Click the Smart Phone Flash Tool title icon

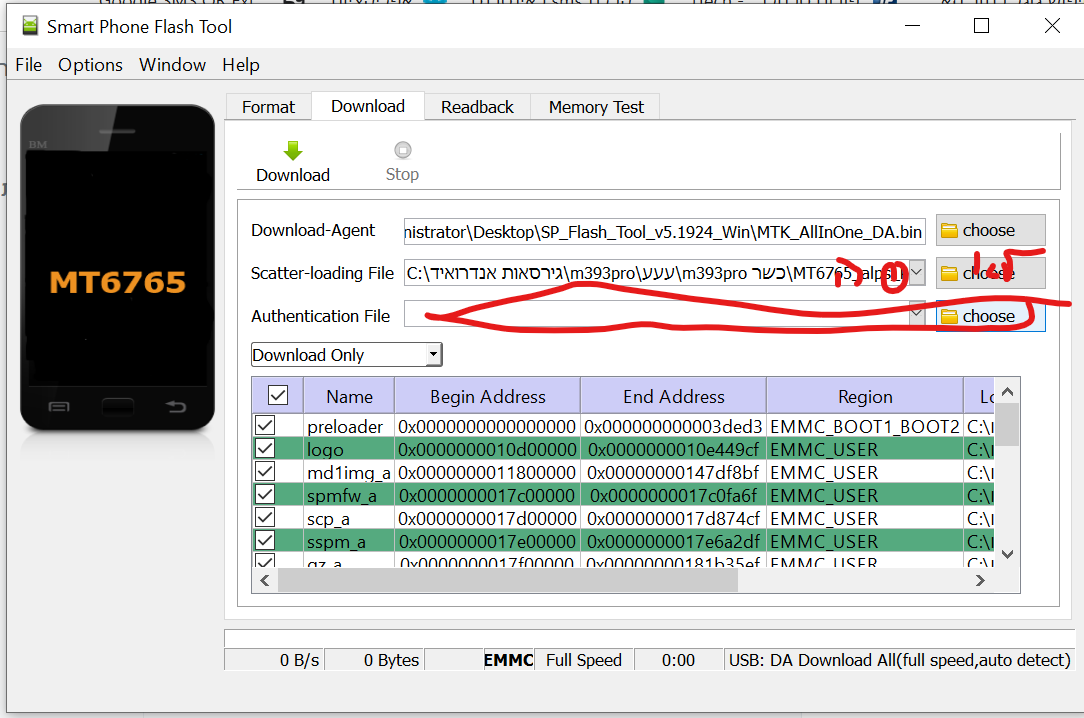tap(29, 26)
